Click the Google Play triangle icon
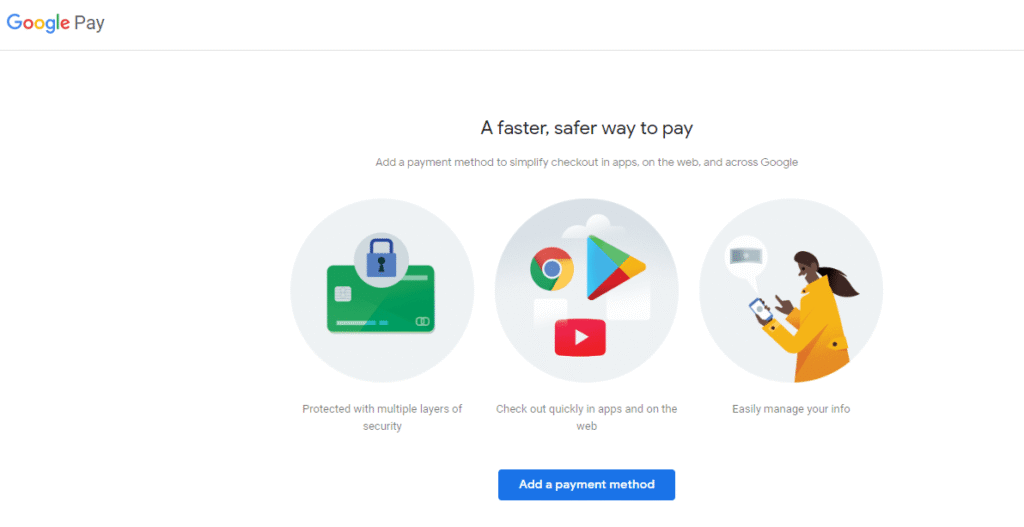1024x527 pixels. [614, 267]
